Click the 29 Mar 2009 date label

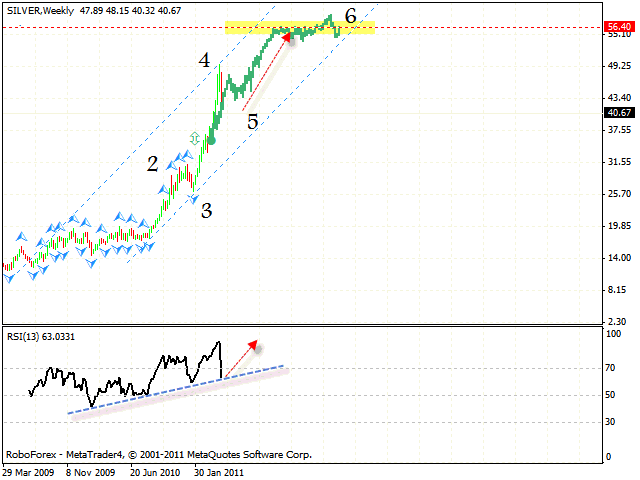pos(28,472)
